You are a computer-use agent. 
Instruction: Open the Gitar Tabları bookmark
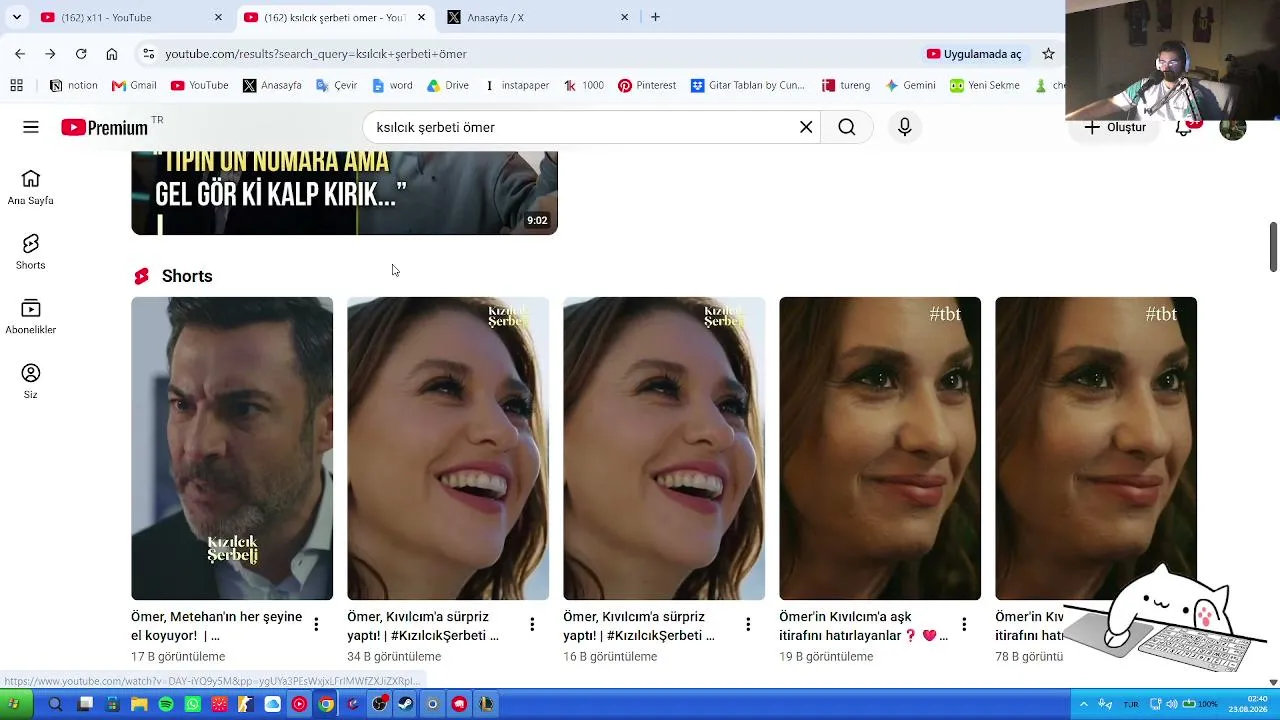(x=748, y=86)
